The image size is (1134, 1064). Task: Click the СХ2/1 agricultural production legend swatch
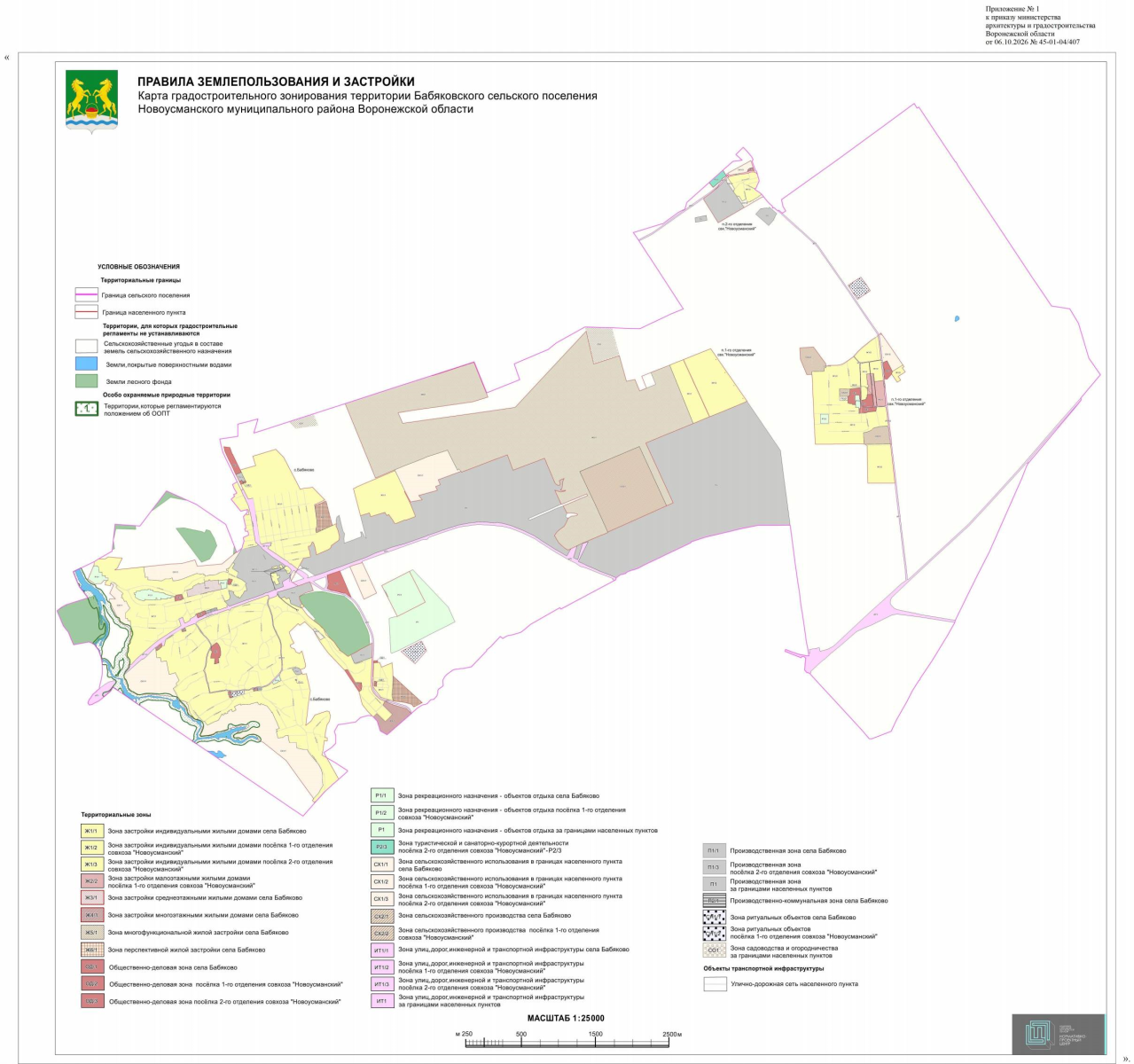(381, 916)
